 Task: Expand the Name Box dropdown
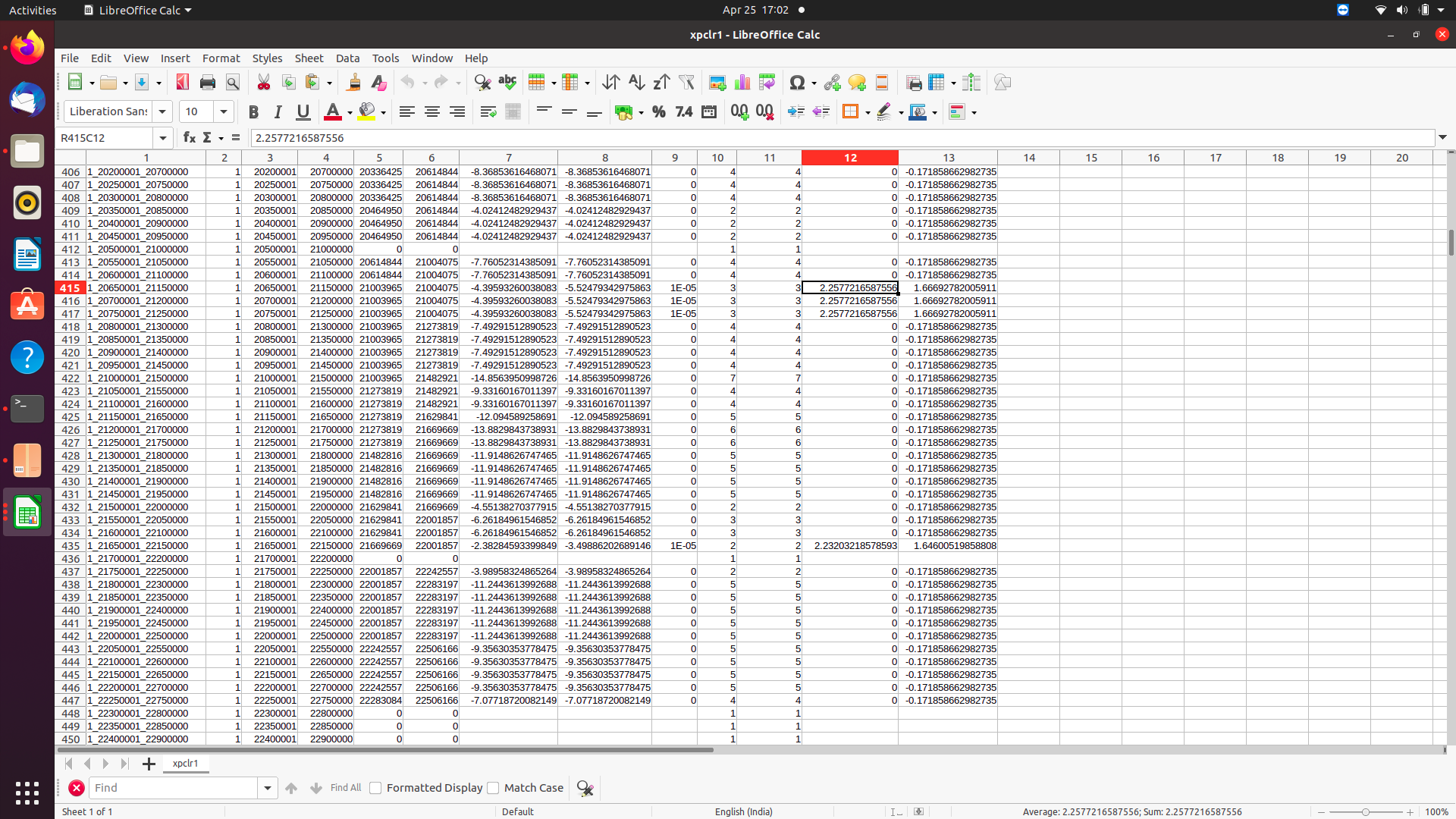click(x=163, y=138)
